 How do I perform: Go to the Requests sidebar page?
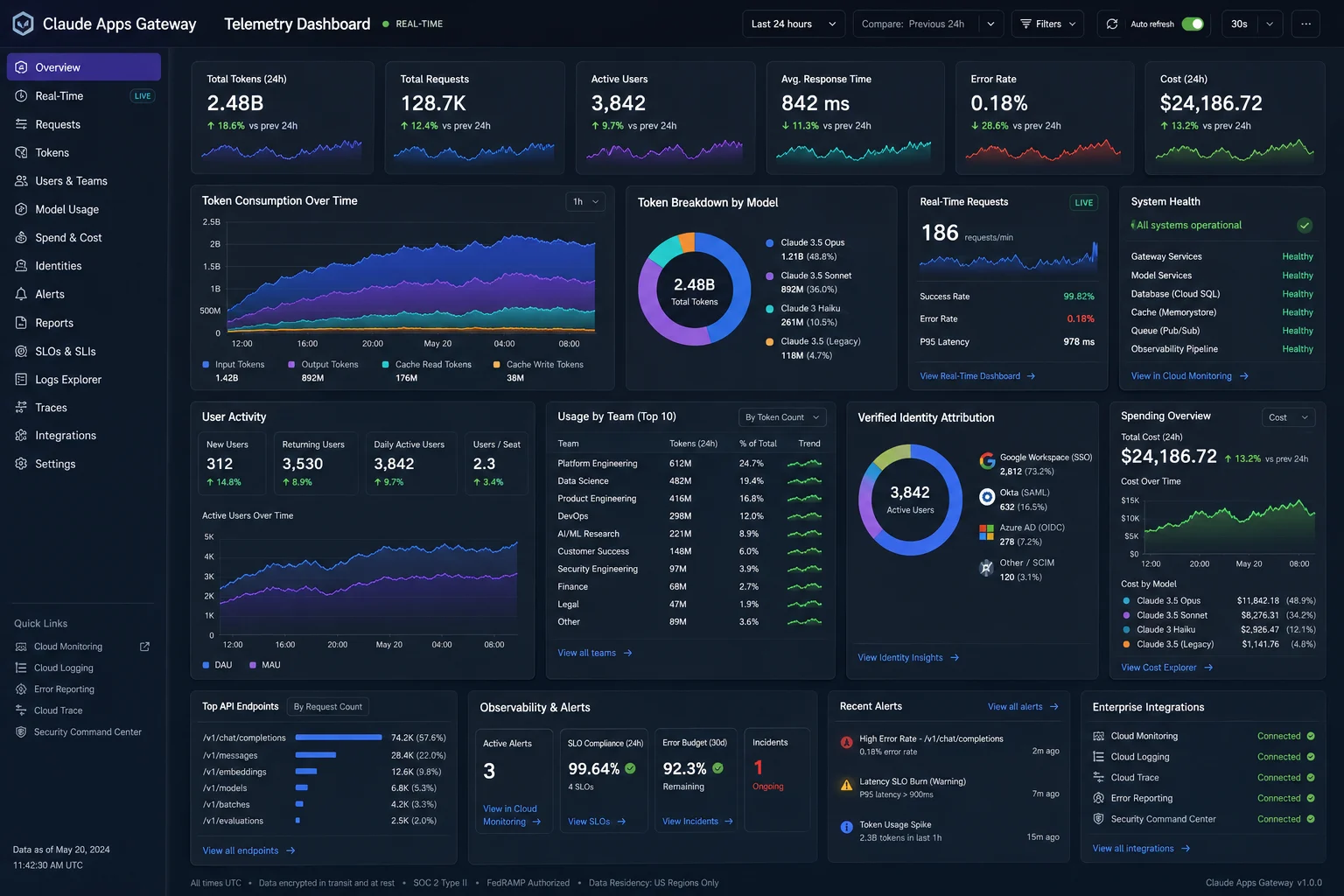(x=84, y=124)
